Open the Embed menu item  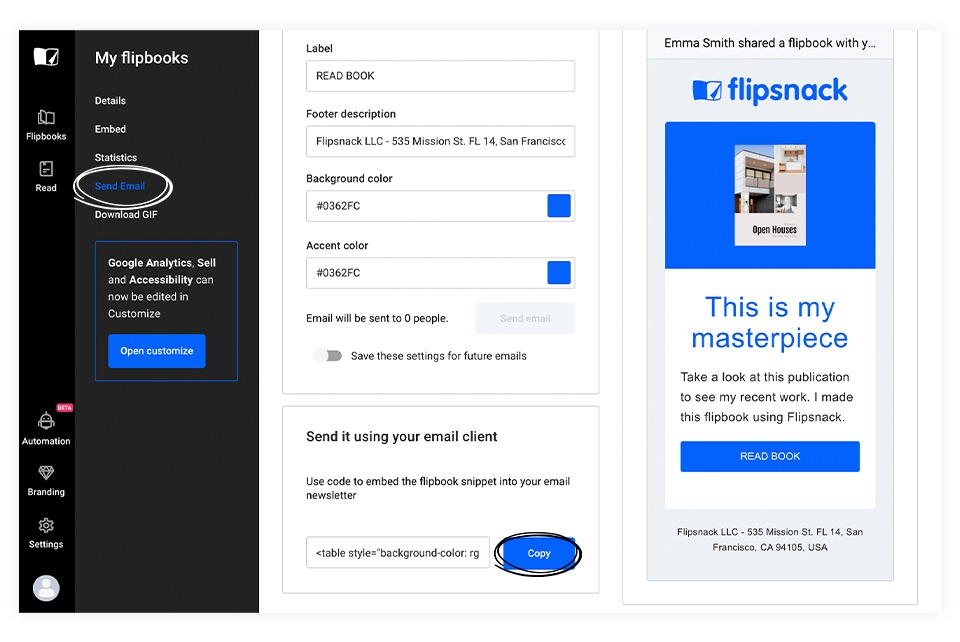110,129
